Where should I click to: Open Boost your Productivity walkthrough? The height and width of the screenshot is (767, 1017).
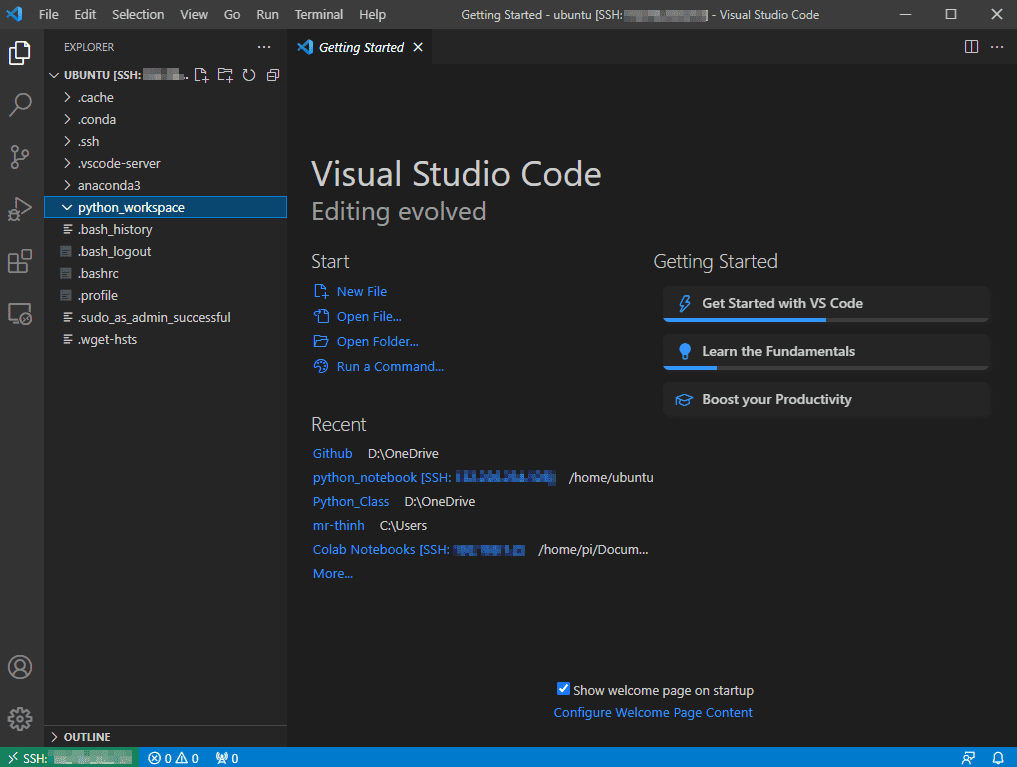tap(826, 399)
